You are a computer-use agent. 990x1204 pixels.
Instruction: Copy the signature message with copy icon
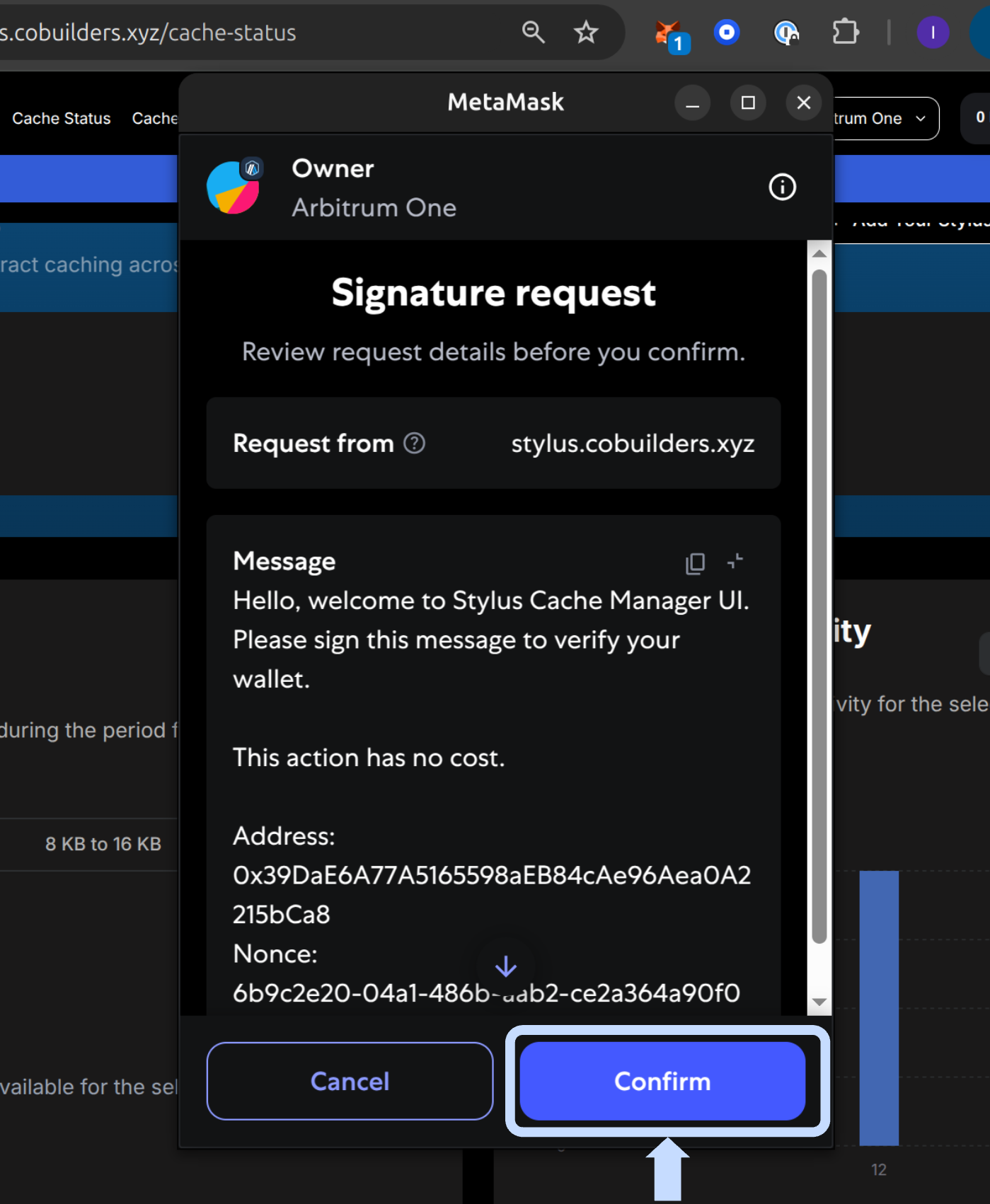[x=695, y=563]
